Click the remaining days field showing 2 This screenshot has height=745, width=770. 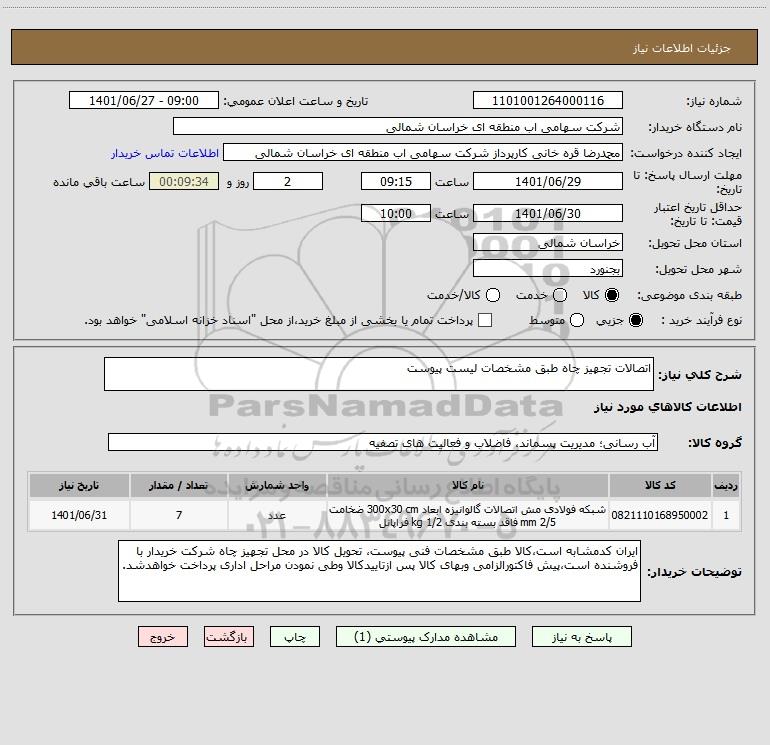tap(288, 181)
